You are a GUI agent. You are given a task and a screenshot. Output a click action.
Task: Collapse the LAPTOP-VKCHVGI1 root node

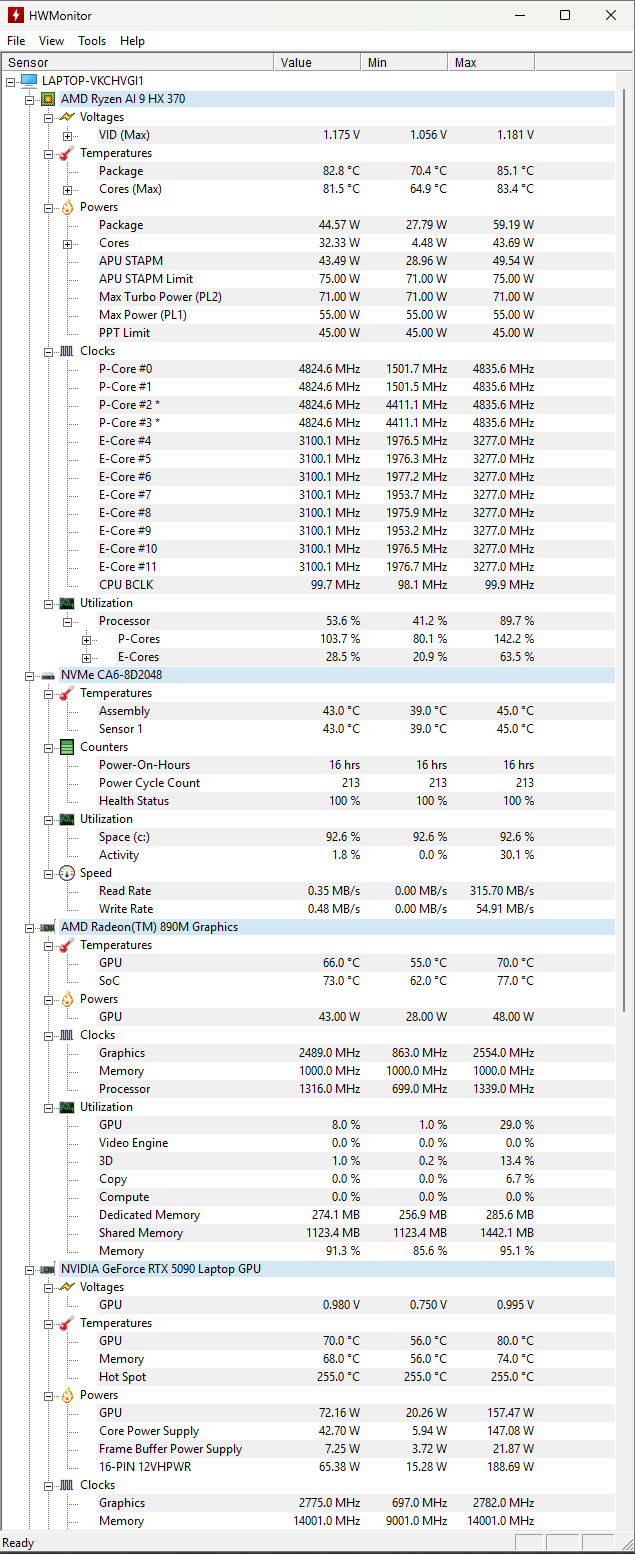(11, 81)
